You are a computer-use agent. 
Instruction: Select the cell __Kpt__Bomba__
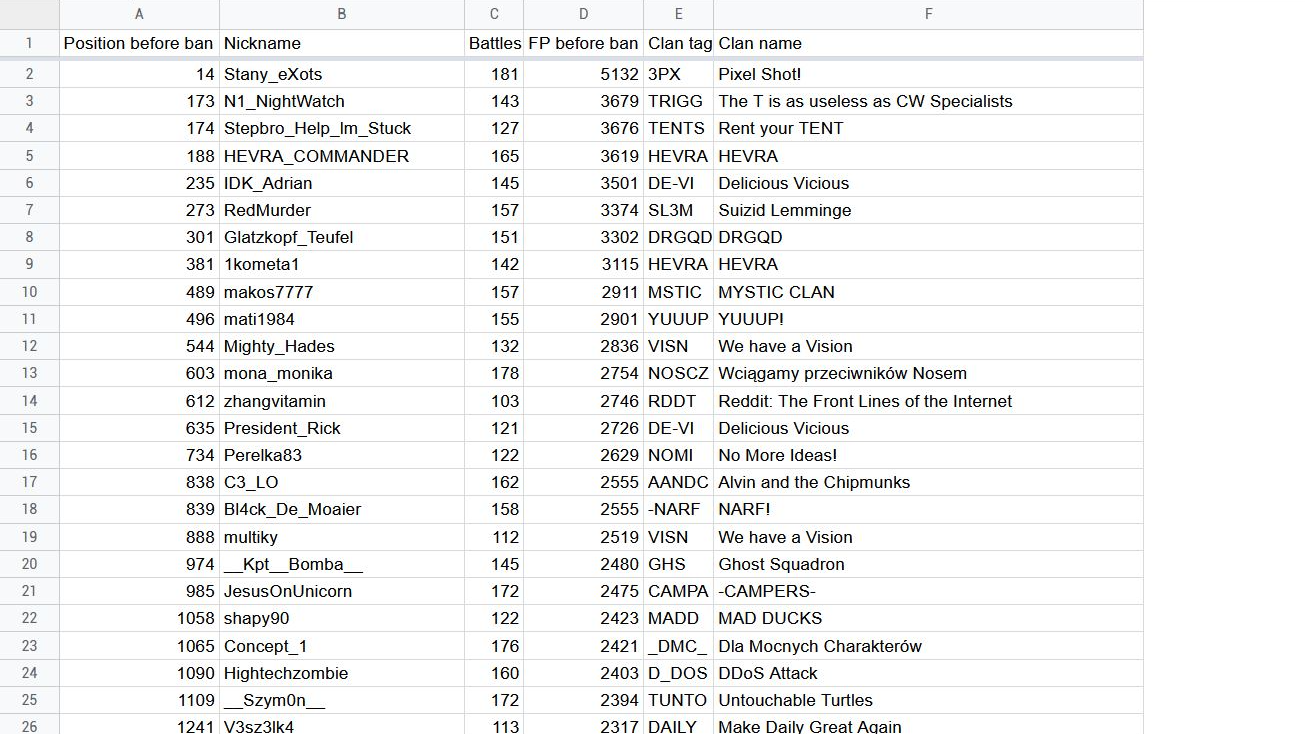coord(342,564)
